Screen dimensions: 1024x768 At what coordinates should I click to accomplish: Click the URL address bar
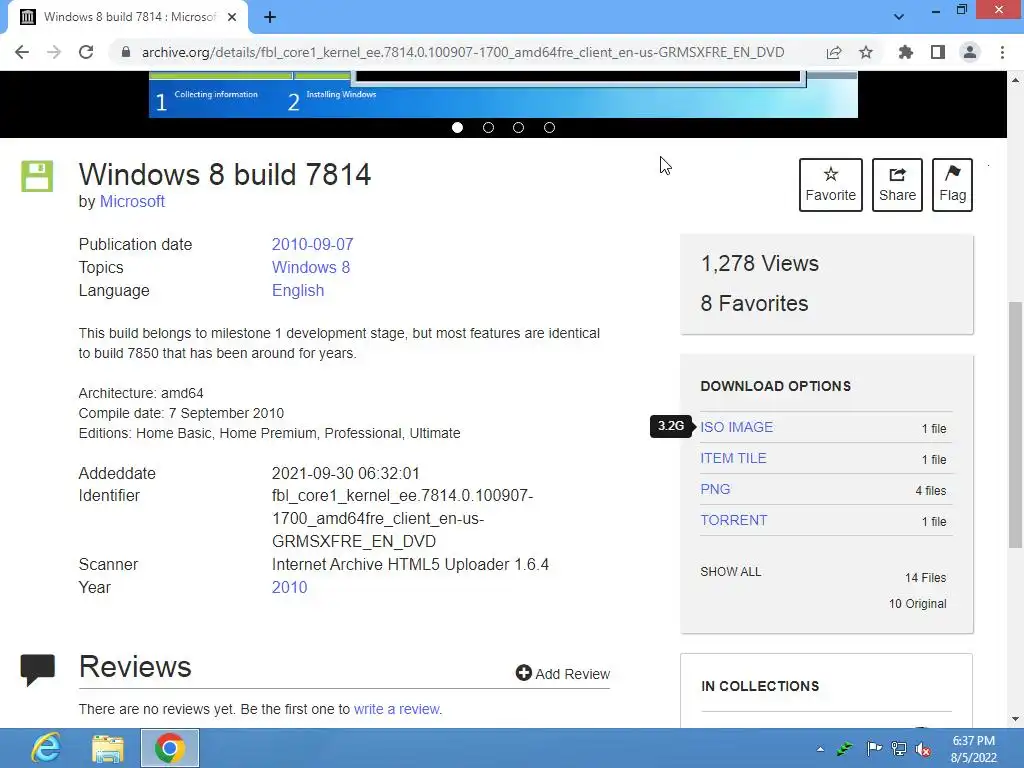pyautogui.click(x=462, y=52)
